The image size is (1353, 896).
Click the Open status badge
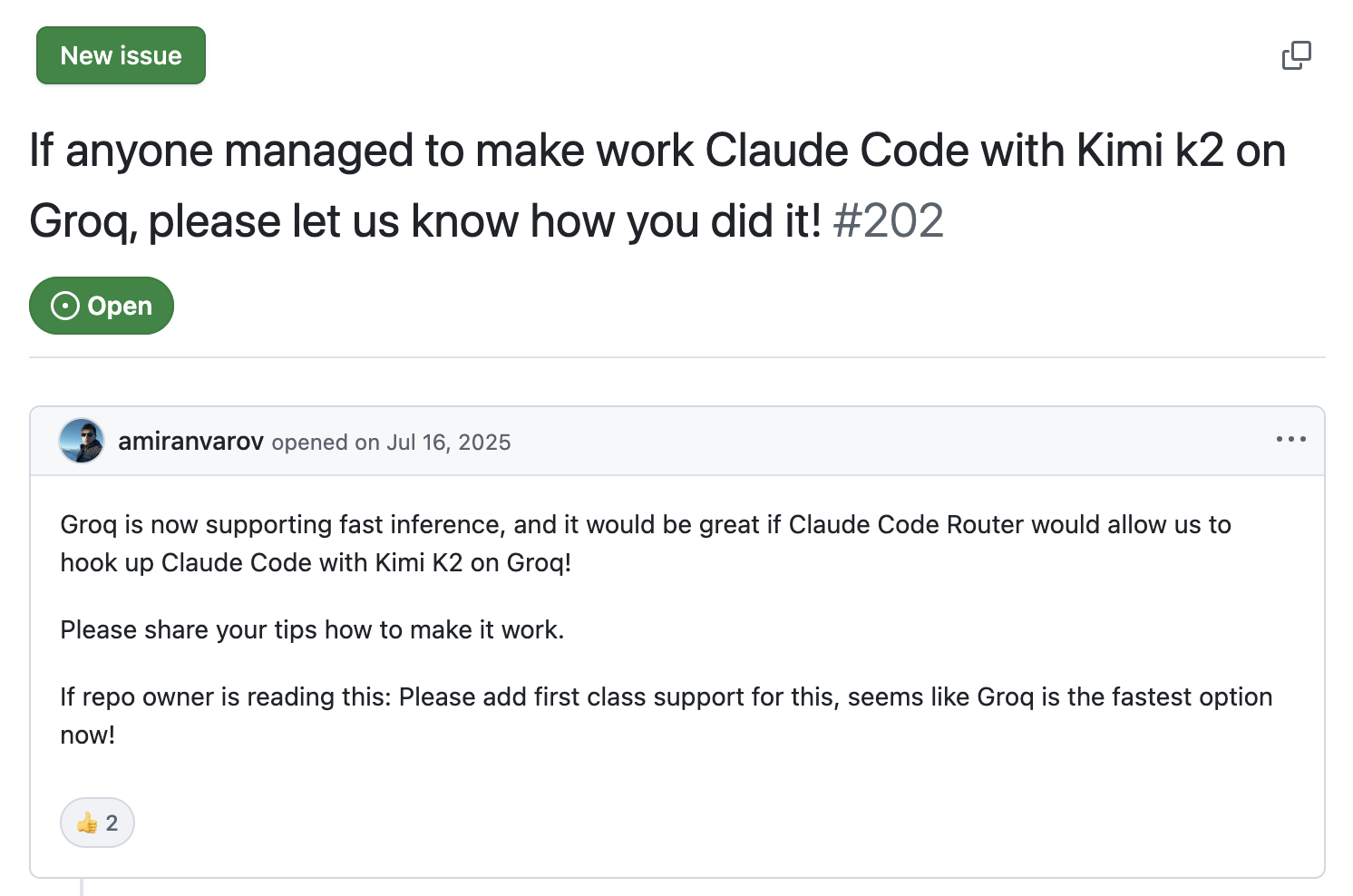pos(102,306)
